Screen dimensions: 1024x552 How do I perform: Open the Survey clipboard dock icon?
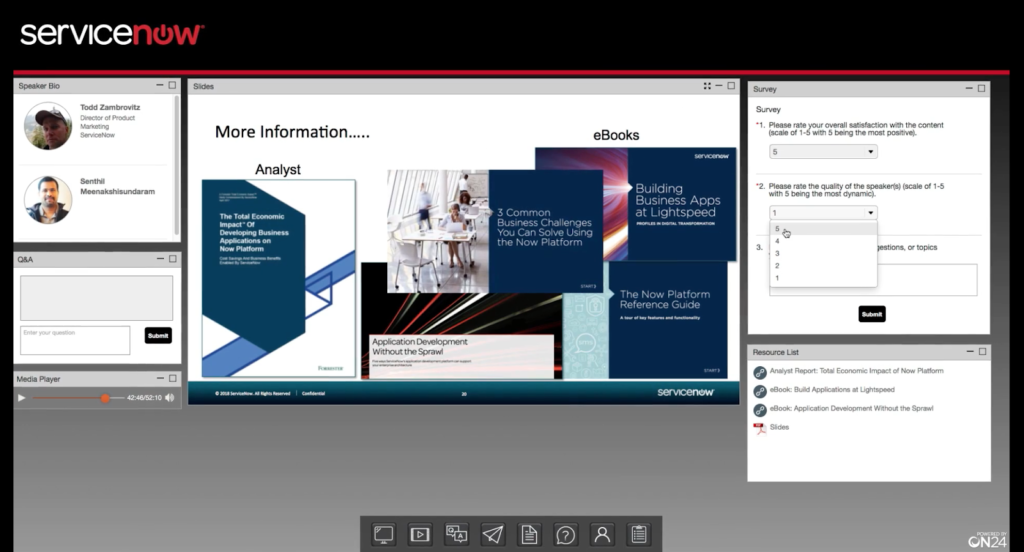[639, 534]
